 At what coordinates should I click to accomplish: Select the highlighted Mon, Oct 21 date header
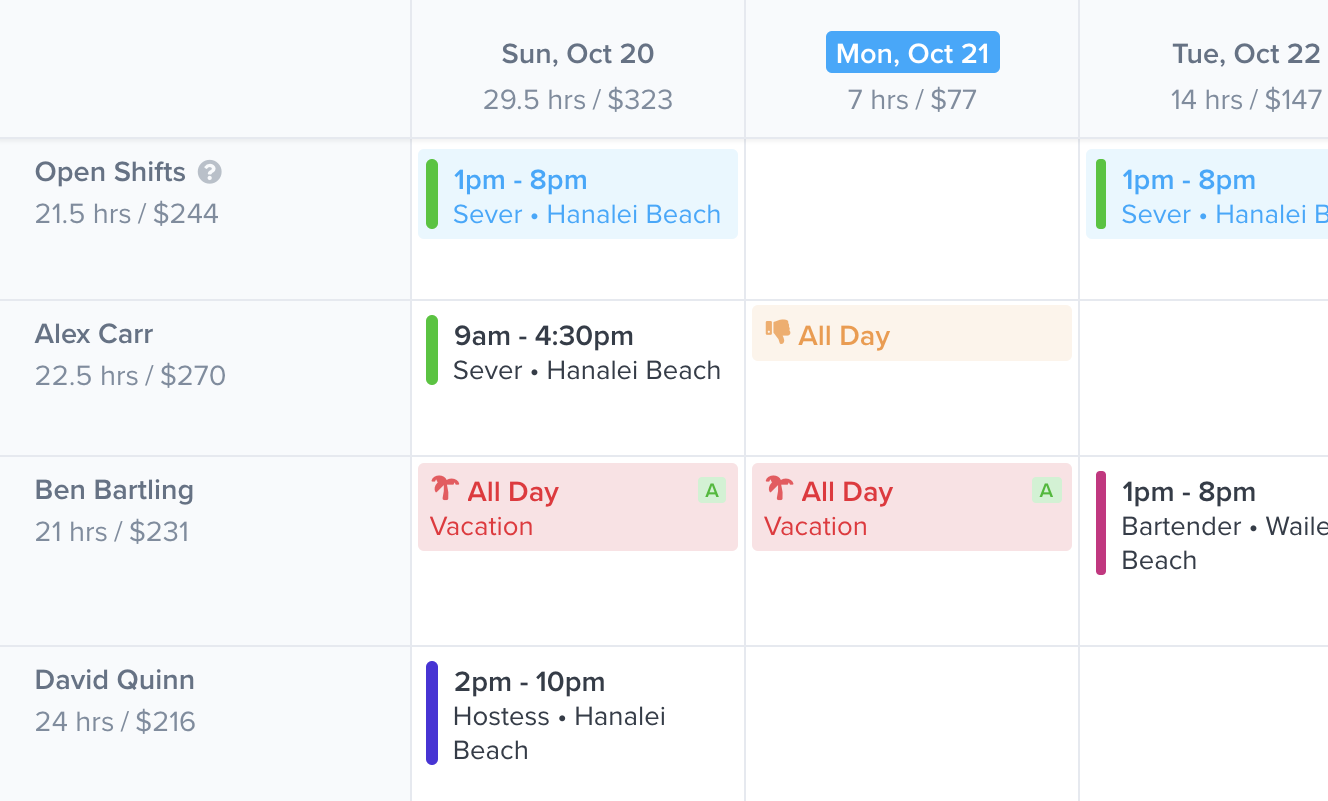click(912, 52)
